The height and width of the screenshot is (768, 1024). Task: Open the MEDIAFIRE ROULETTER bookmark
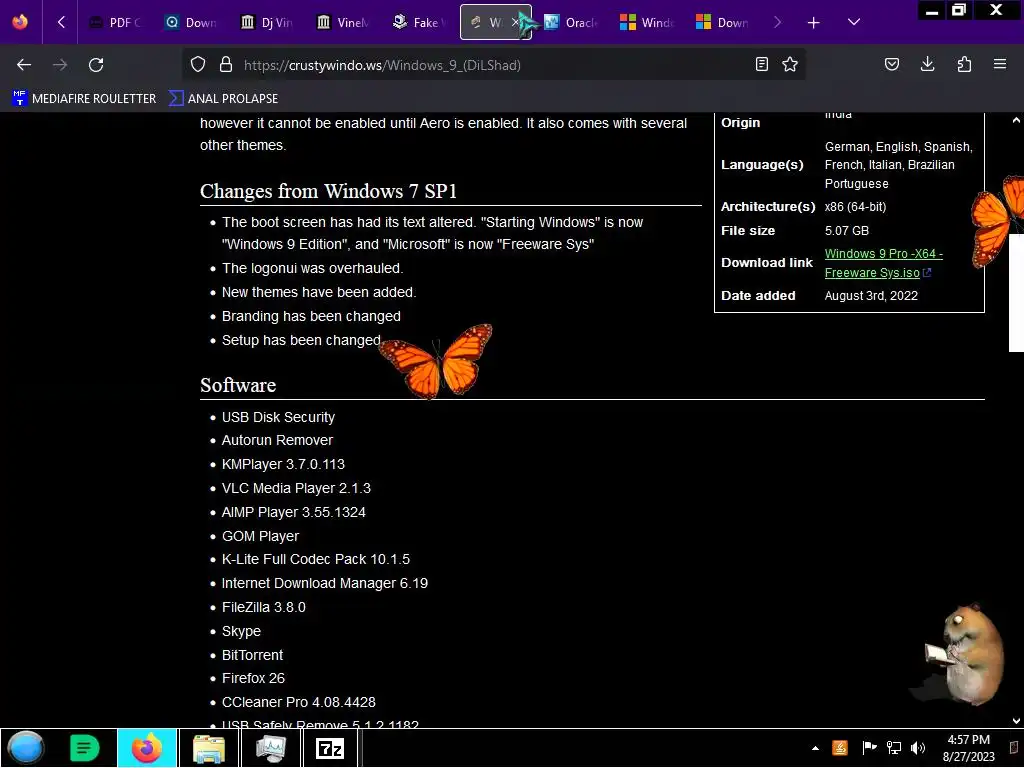pos(84,99)
